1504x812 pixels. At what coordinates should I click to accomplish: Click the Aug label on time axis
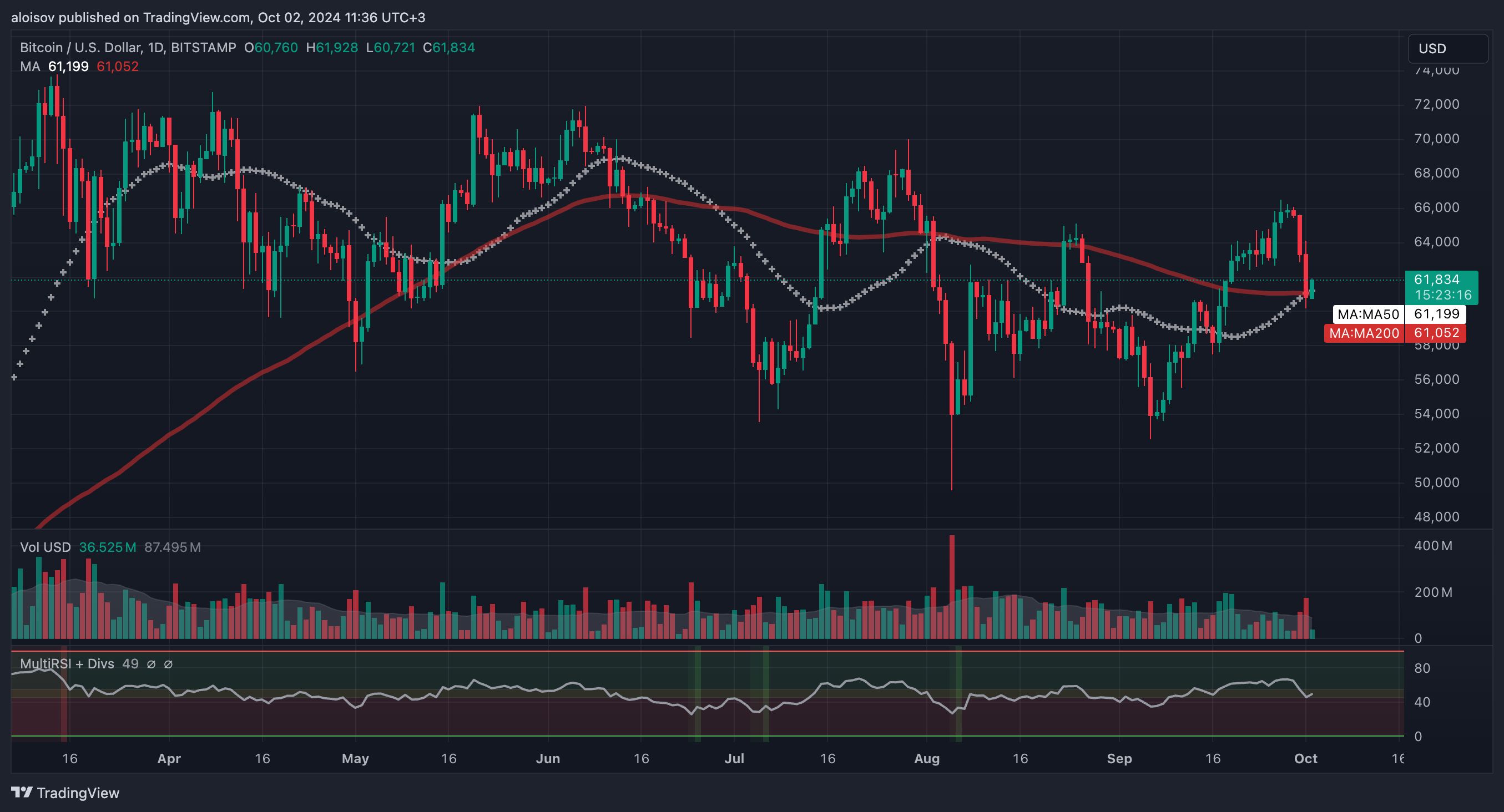point(927,758)
